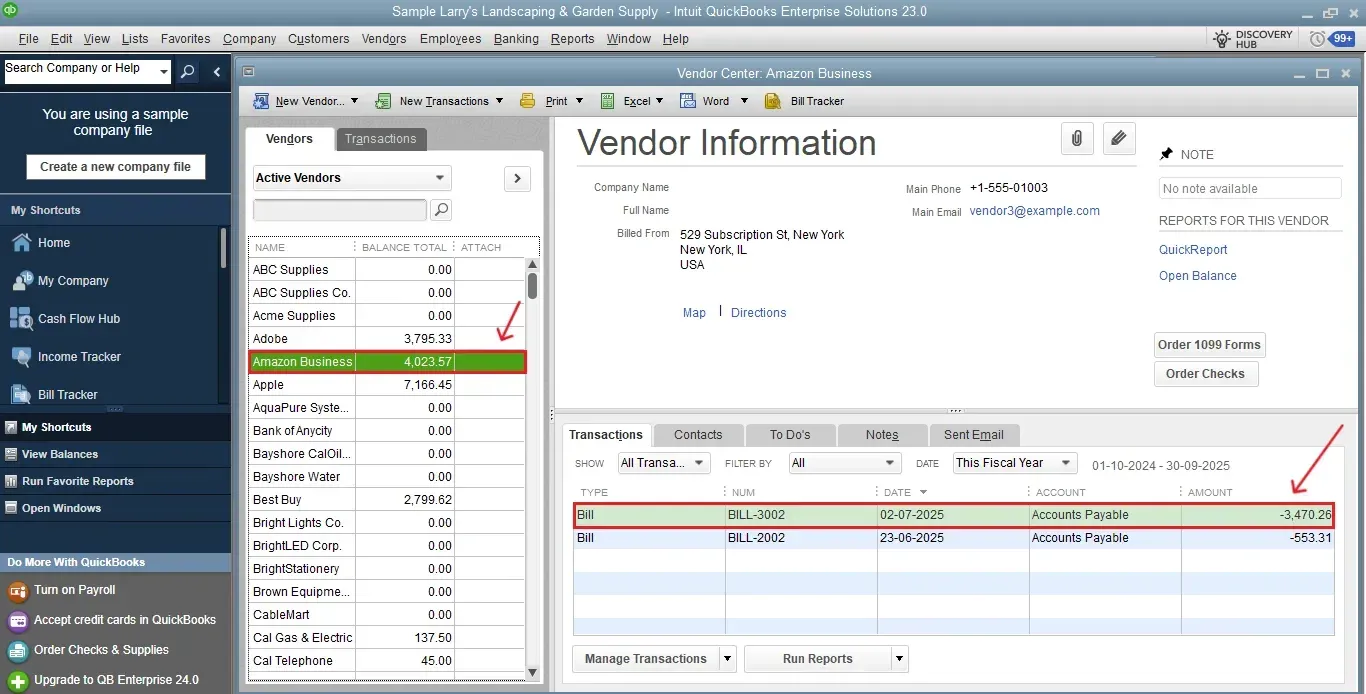Click the Turn on Payroll icon
This screenshot has width=1366, height=694.
point(18,590)
